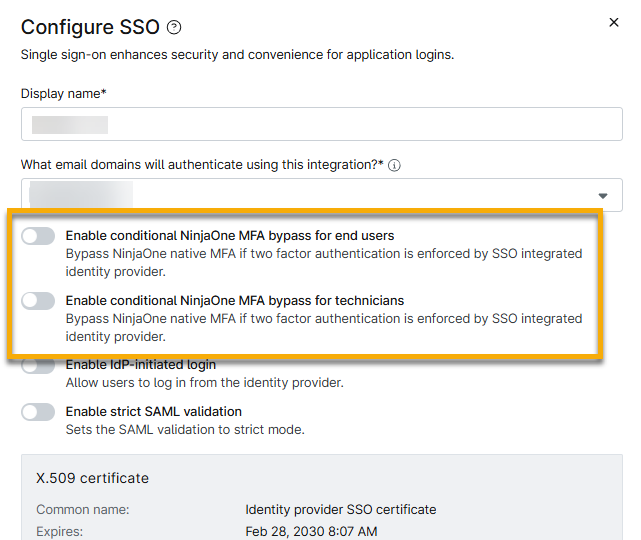Click the 'Configure SSO' title
This screenshot has height=540, width=641.
click(90, 27)
